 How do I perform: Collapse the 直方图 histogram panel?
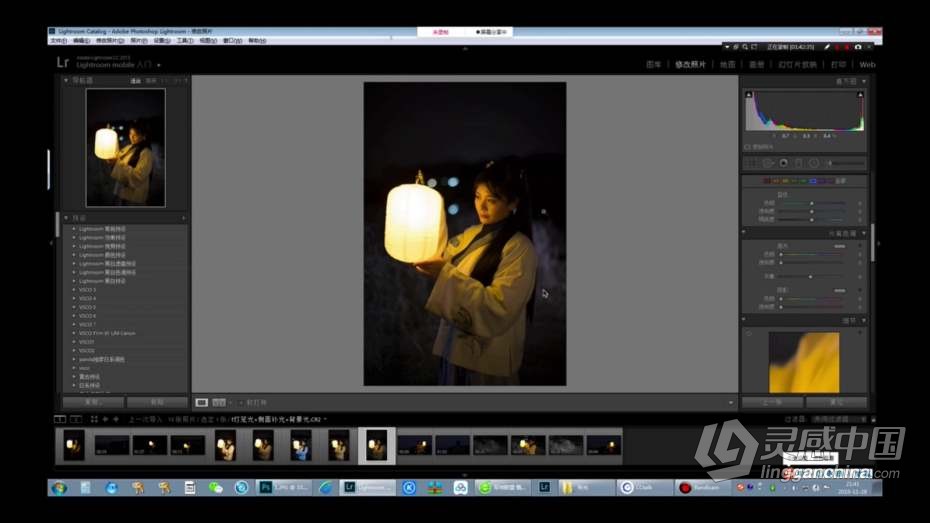pyautogui.click(x=864, y=81)
